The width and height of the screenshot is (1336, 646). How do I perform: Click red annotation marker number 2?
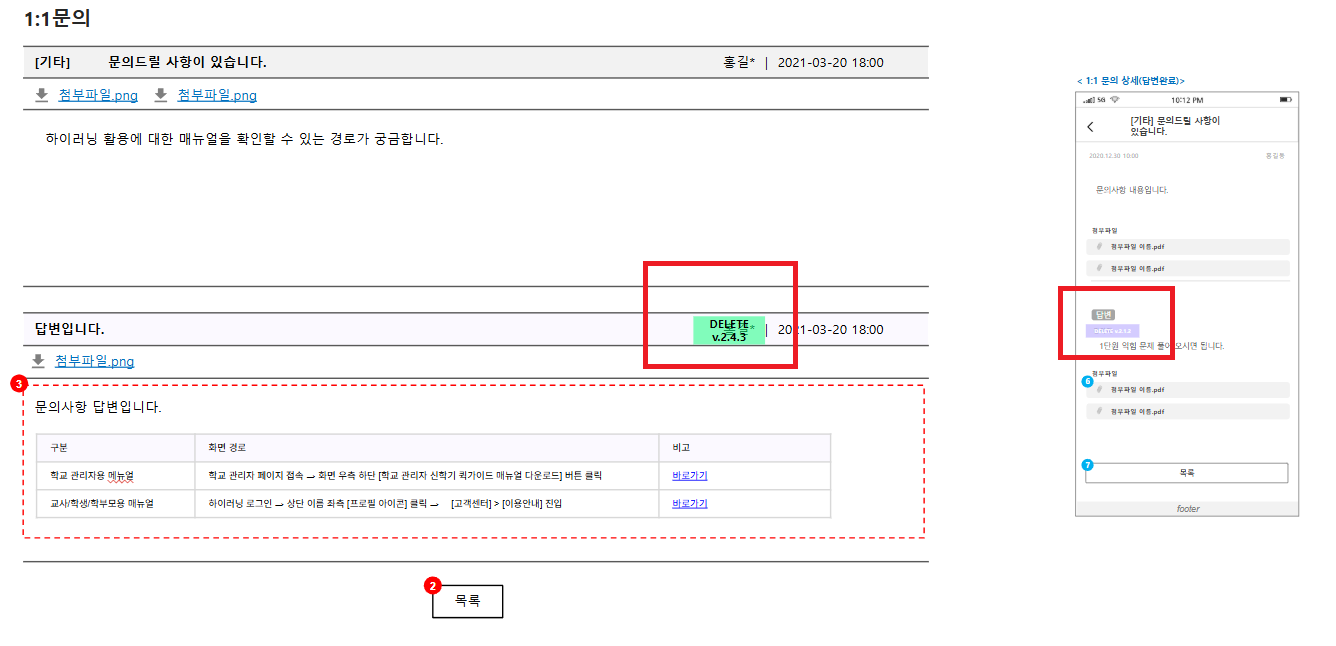[x=432, y=585]
